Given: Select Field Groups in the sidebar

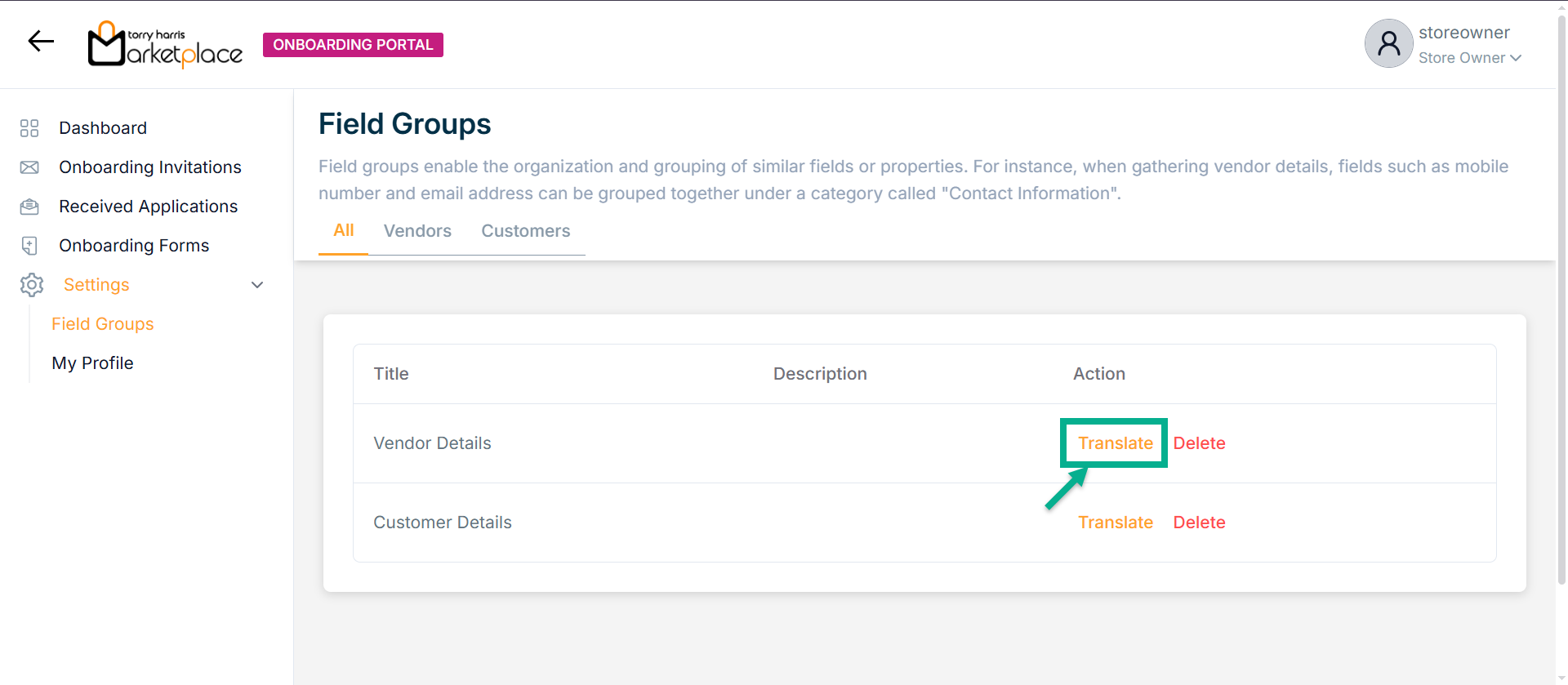Looking at the screenshot, I should coord(103,324).
